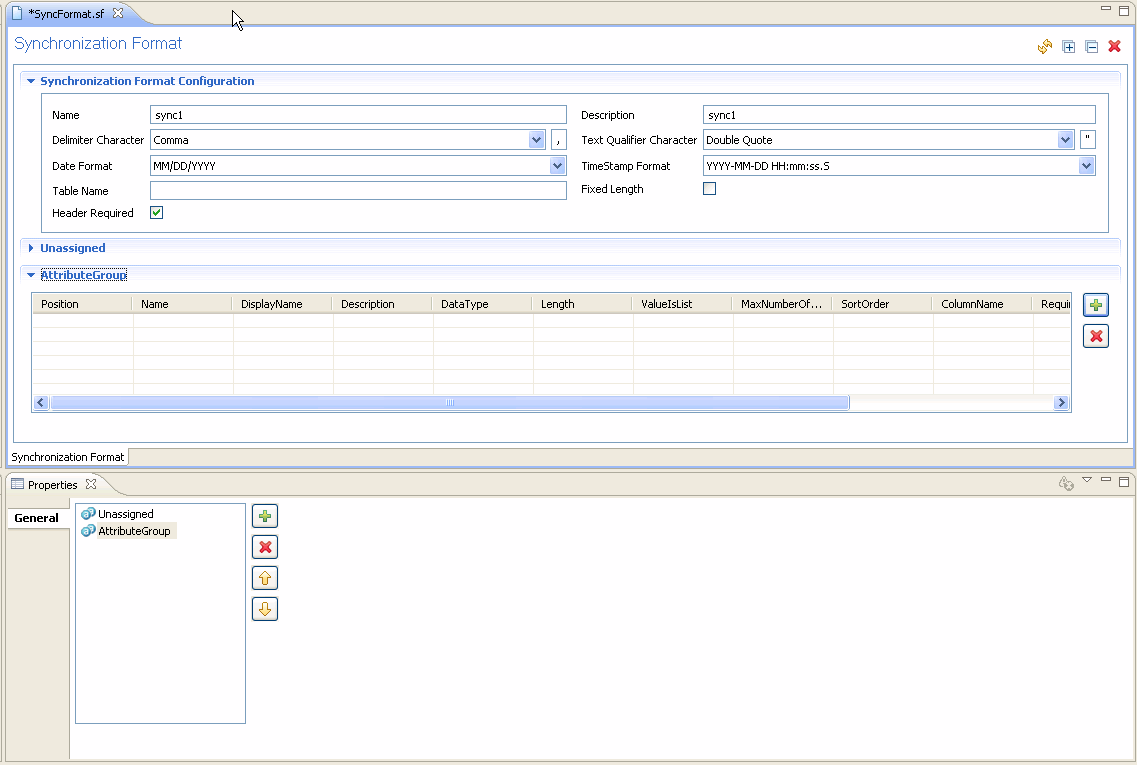Open the Text Qualifier Character dropdown
Viewport: 1137px width, 765px height.
coord(1065,140)
